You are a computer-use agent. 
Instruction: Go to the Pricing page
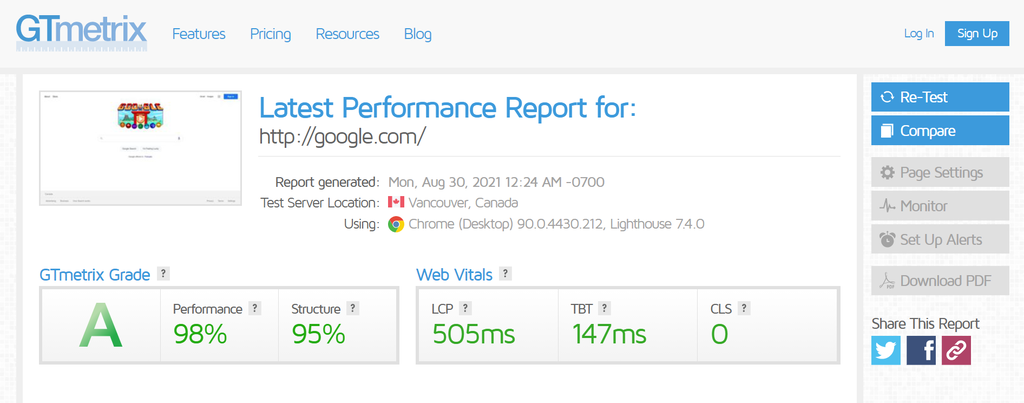pos(270,34)
